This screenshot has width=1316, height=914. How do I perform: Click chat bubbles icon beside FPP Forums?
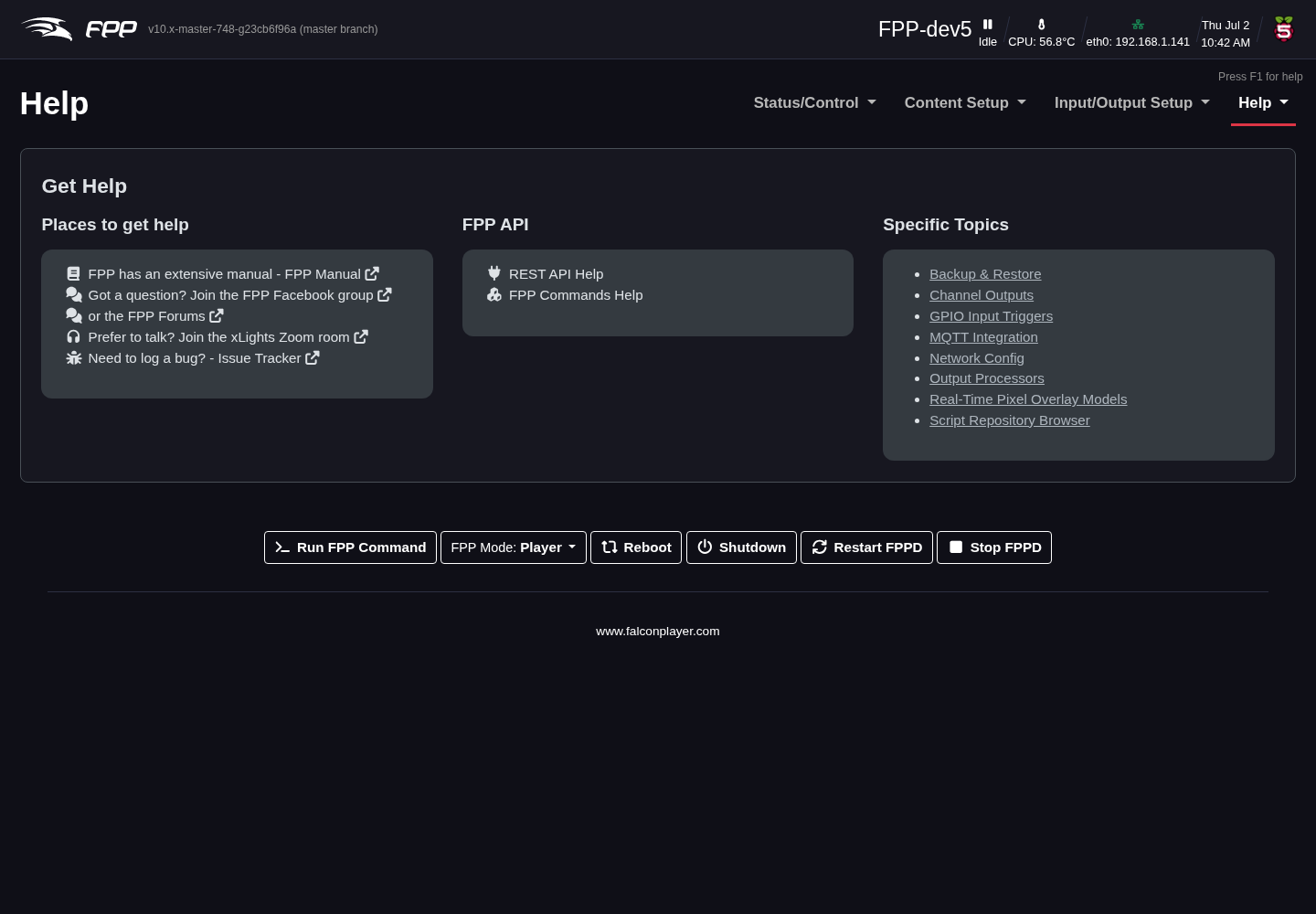click(x=74, y=316)
